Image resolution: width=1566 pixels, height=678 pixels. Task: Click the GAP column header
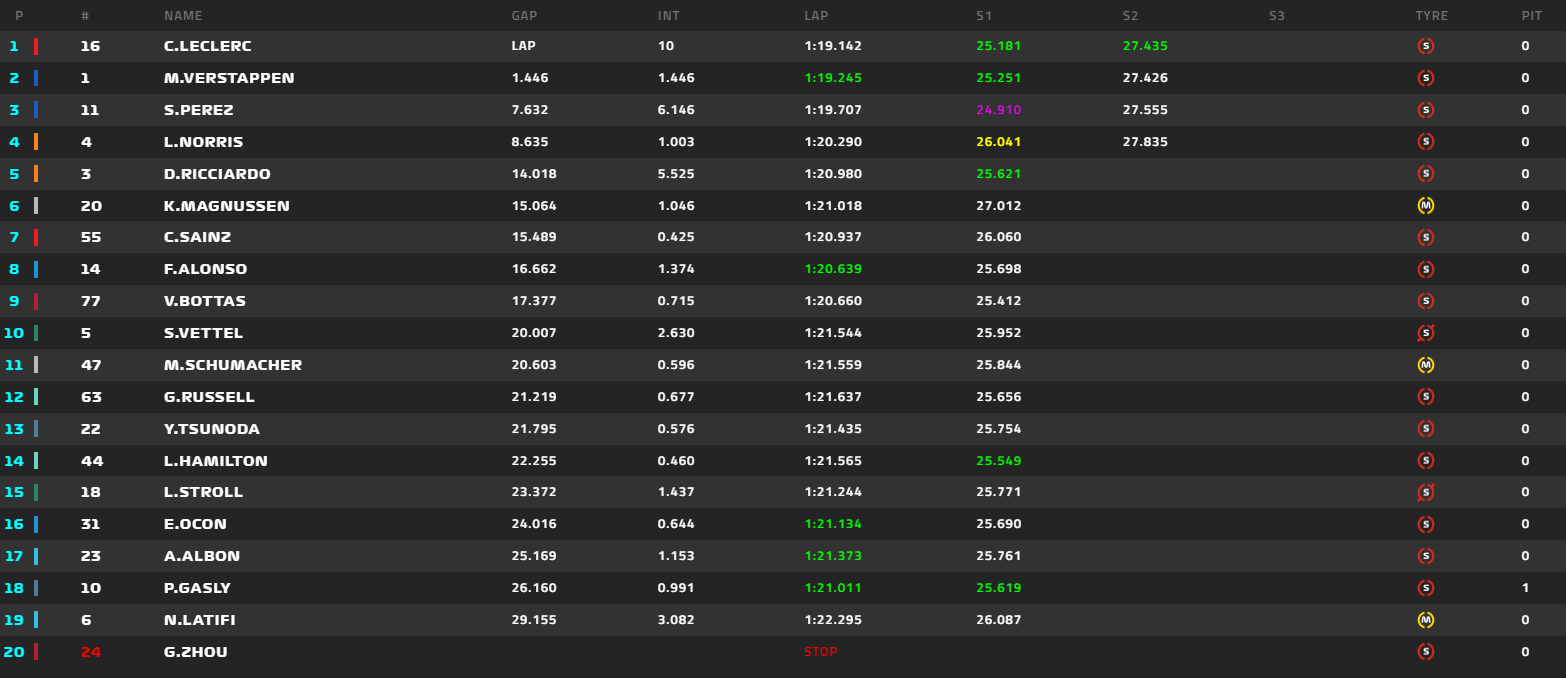coord(525,16)
